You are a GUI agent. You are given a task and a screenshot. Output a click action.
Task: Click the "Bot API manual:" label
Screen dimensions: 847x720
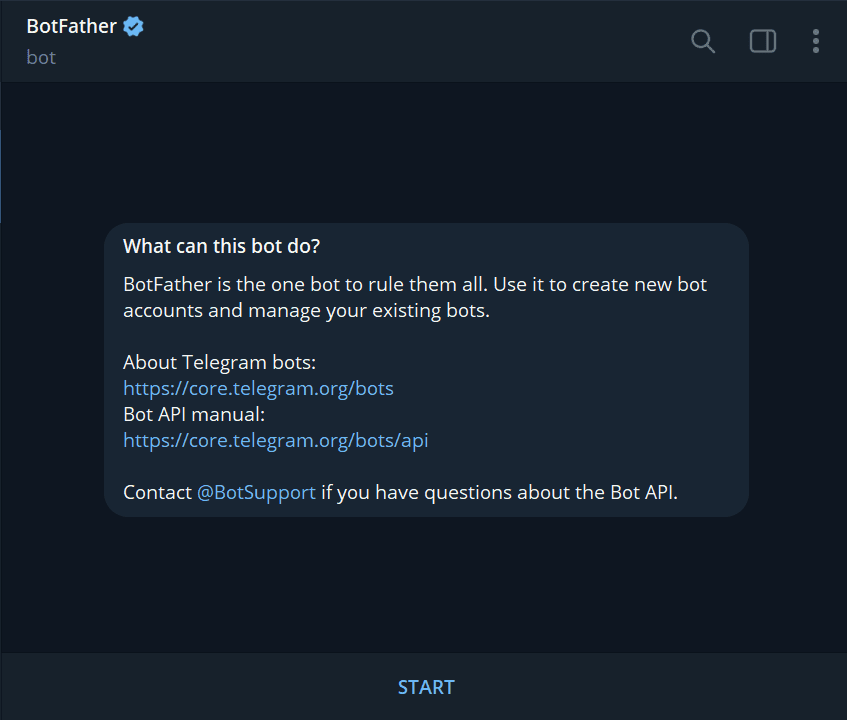click(x=193, y=414)
